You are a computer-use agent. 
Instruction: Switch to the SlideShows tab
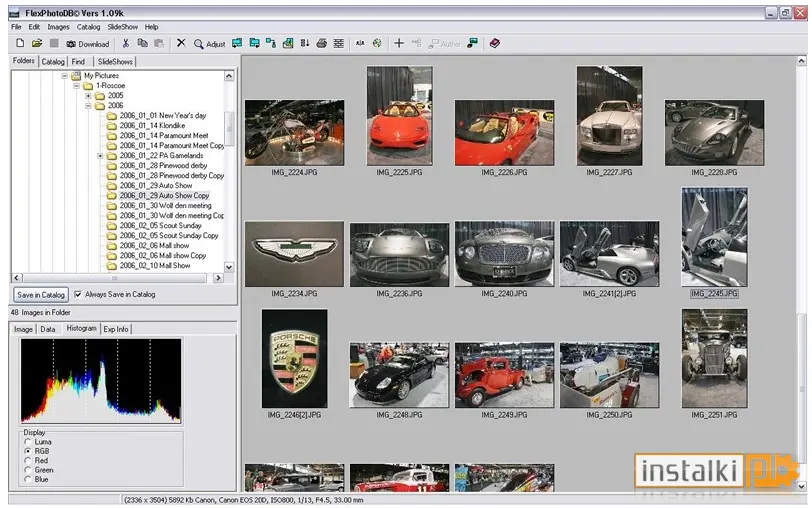115,62
